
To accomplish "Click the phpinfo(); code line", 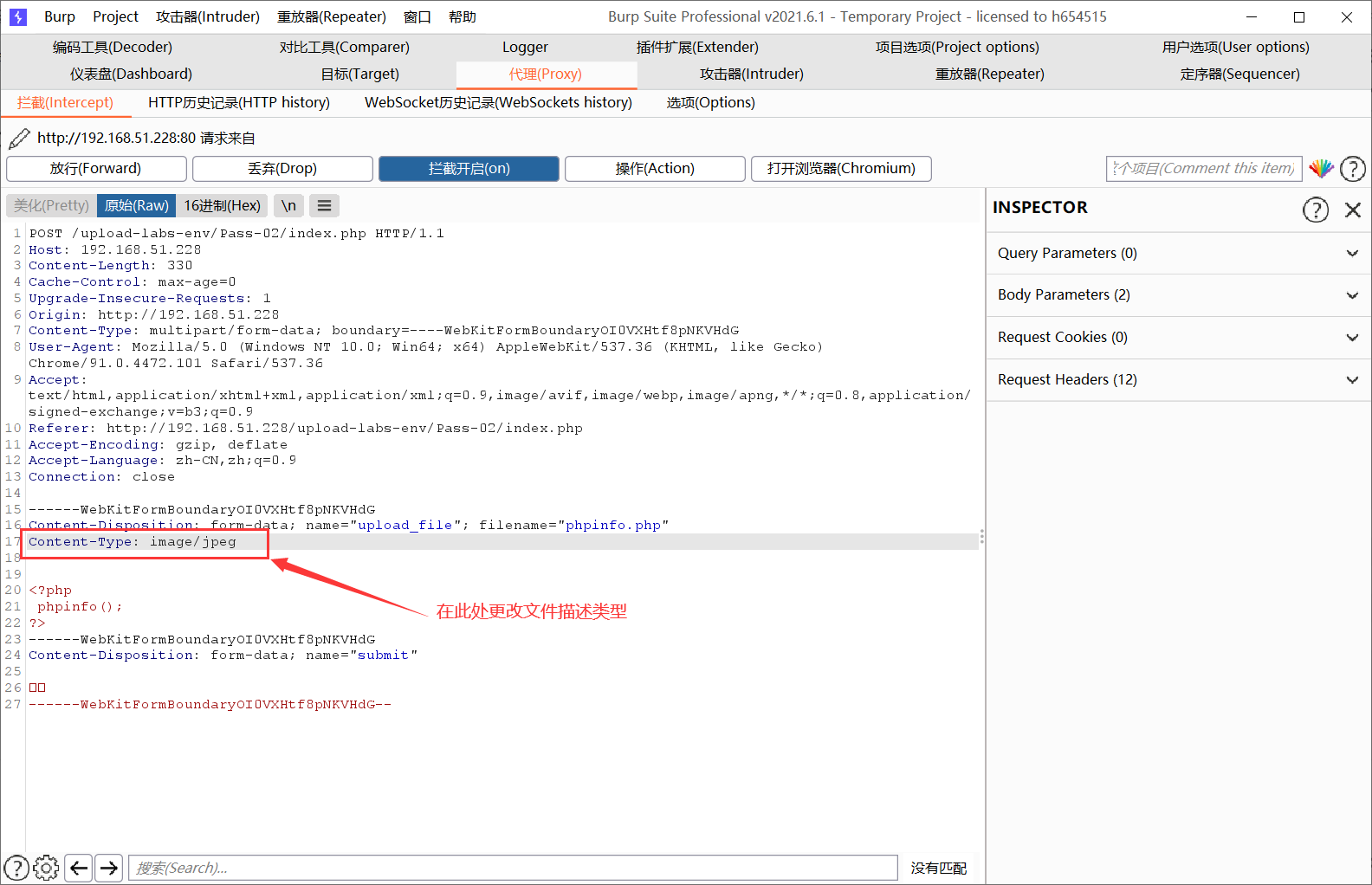I will click(x=80, y=607).
